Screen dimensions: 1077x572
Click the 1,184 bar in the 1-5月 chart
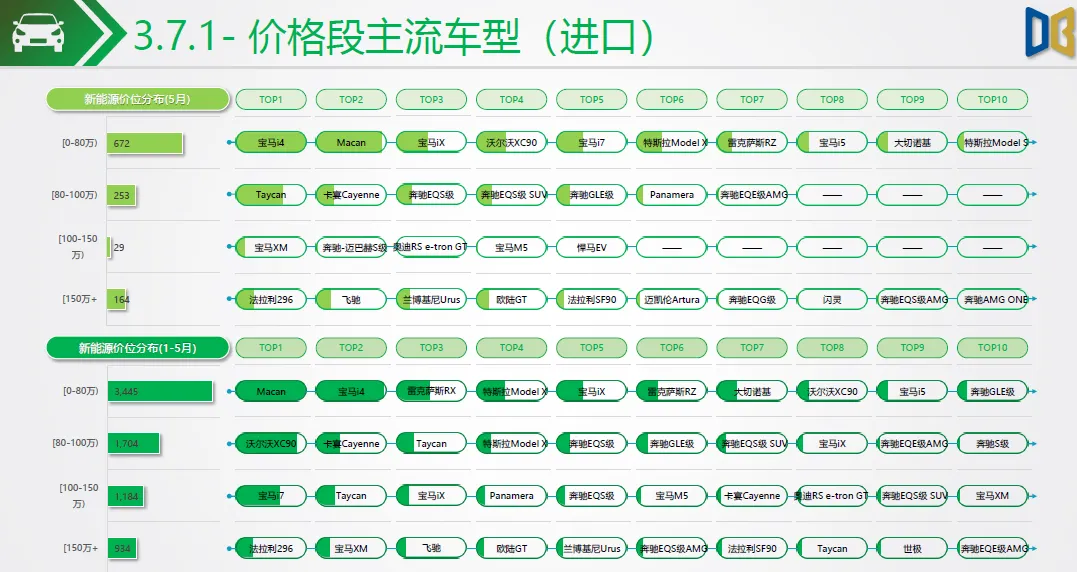[126, 496]
